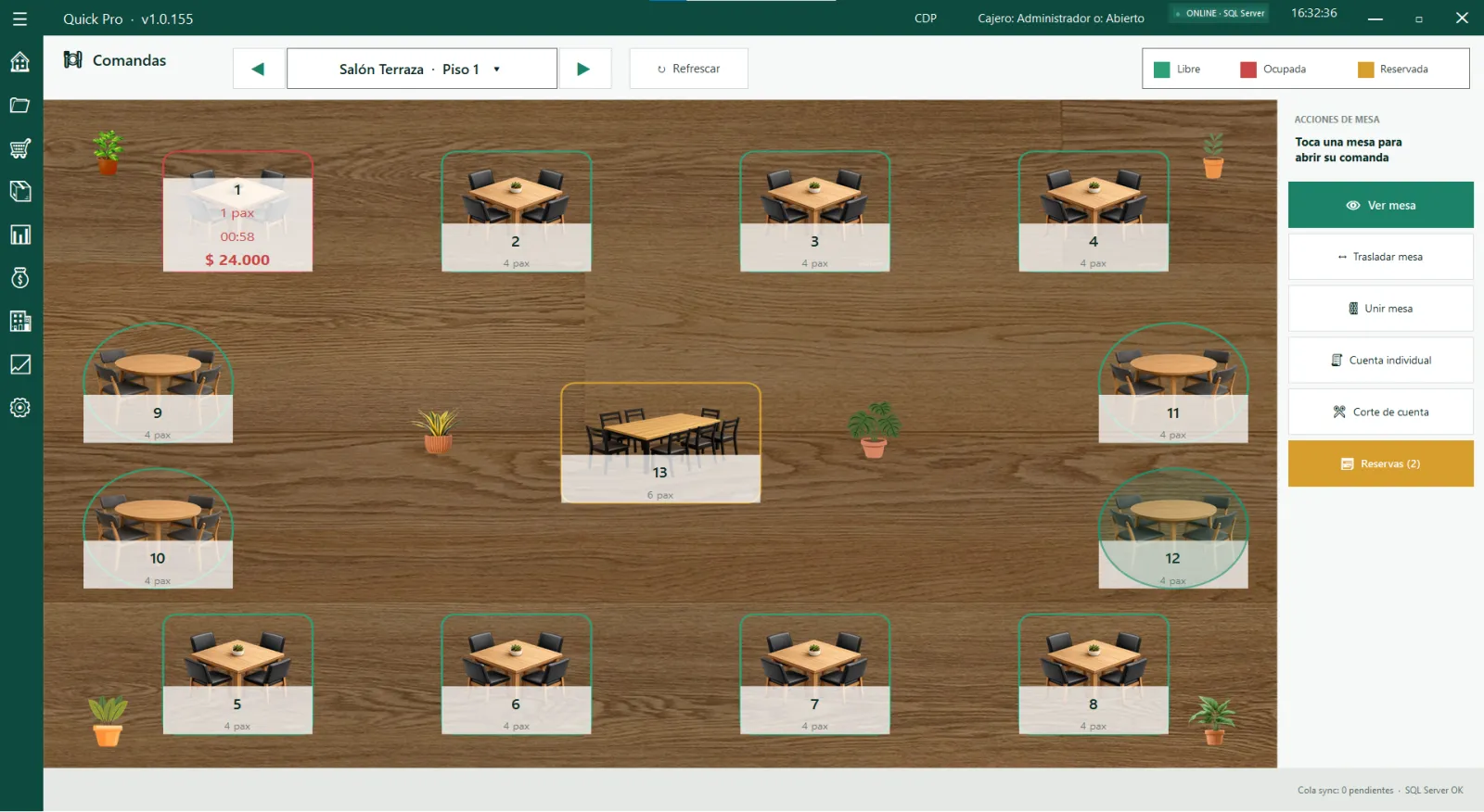Screen dimensions: 1484x812
Task: Select Corte de cuenta action
Action: click(1380, 412)
